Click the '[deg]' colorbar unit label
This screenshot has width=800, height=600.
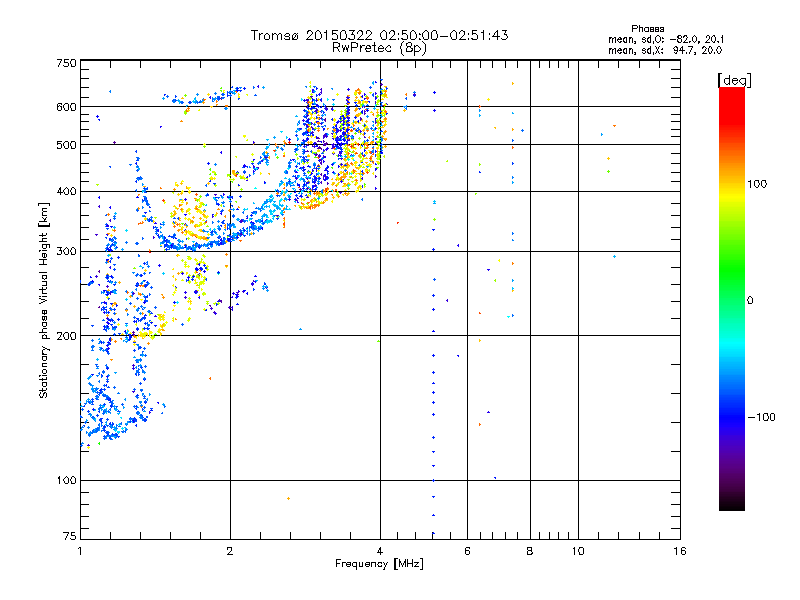tap(734, 80)
